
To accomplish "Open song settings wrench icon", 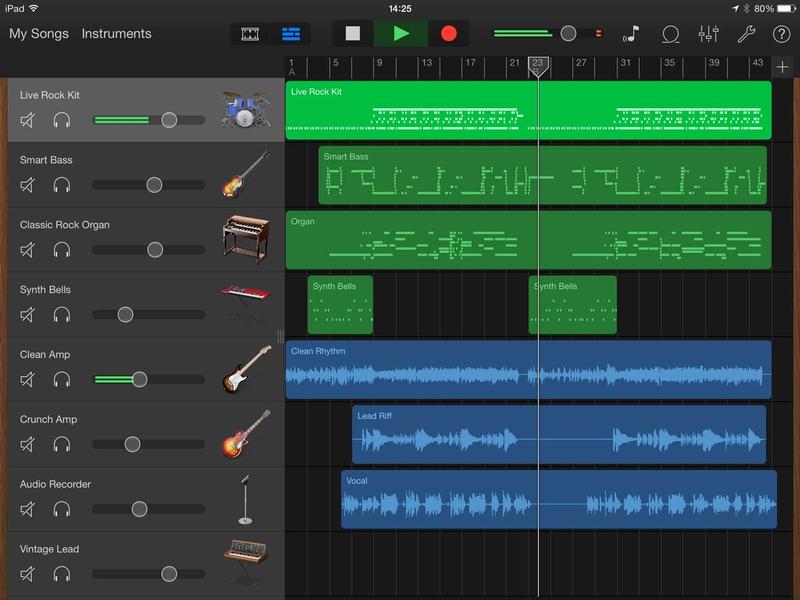I will click(x=746, y=34).
